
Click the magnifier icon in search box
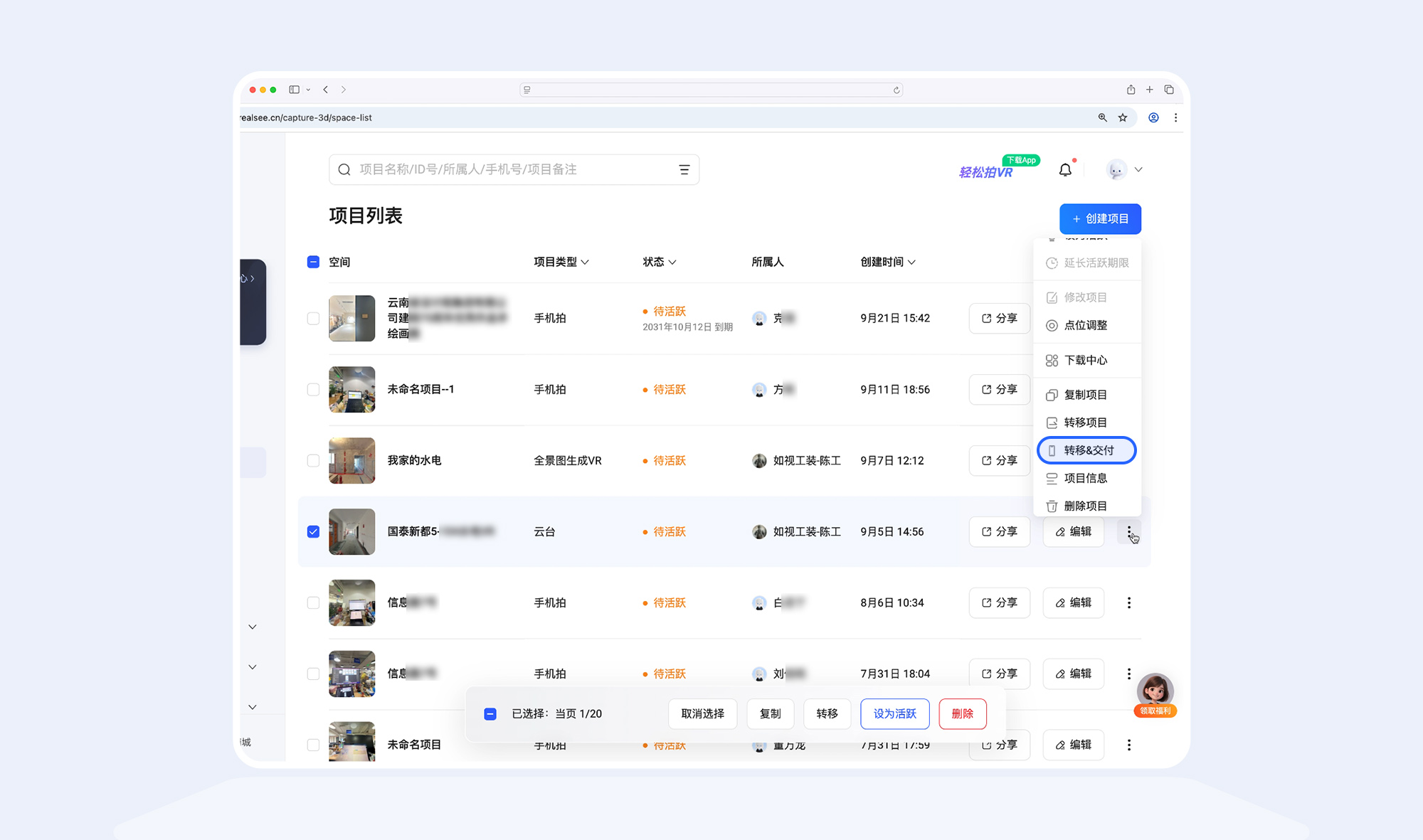point(344,169)
